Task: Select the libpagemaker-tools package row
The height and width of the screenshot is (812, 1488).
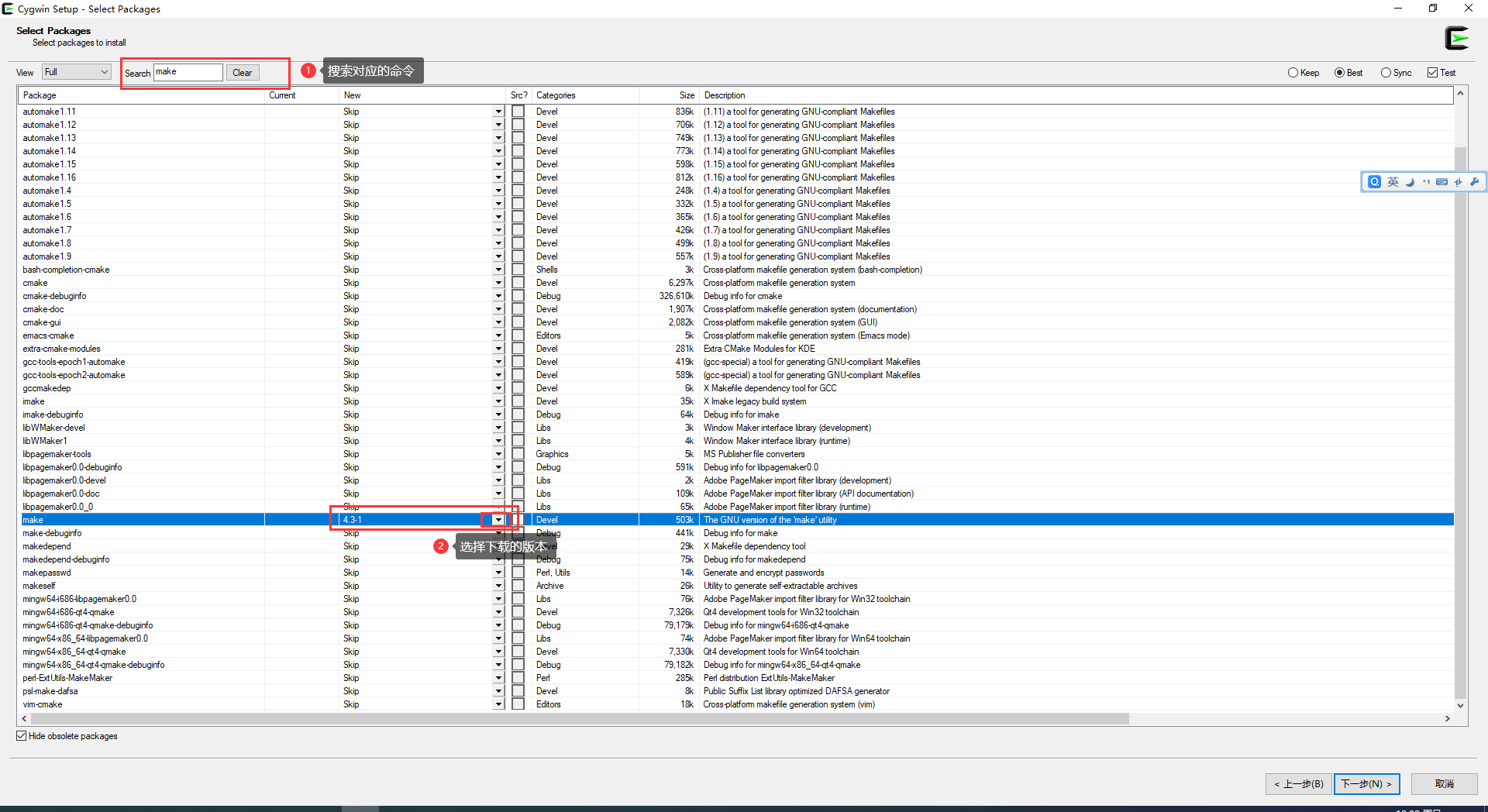Action: point(736,454)
